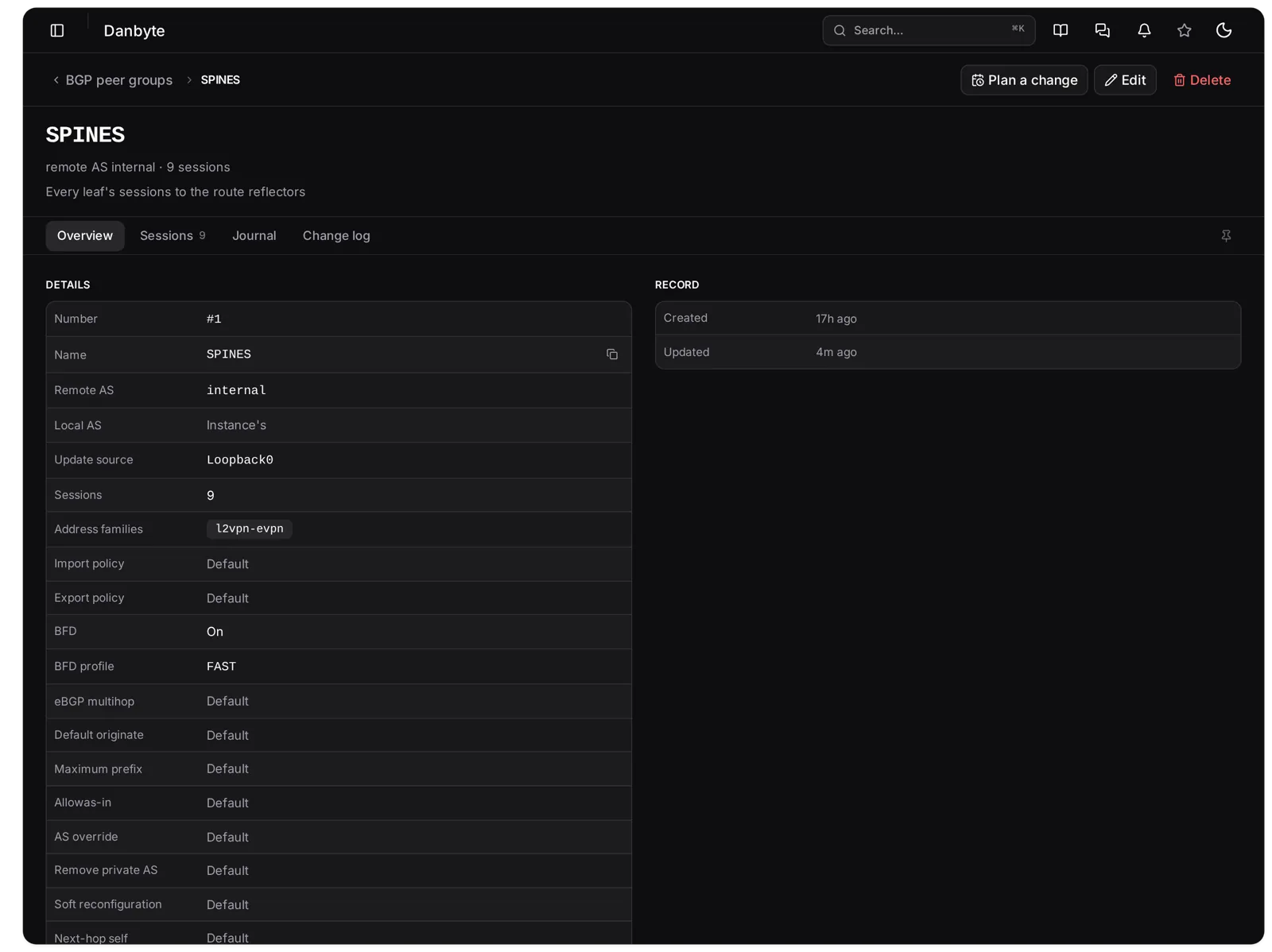This screenshot has height=952, width=1272.
Task: Click the FAST BFD profile value
Action: pos(221,667)
